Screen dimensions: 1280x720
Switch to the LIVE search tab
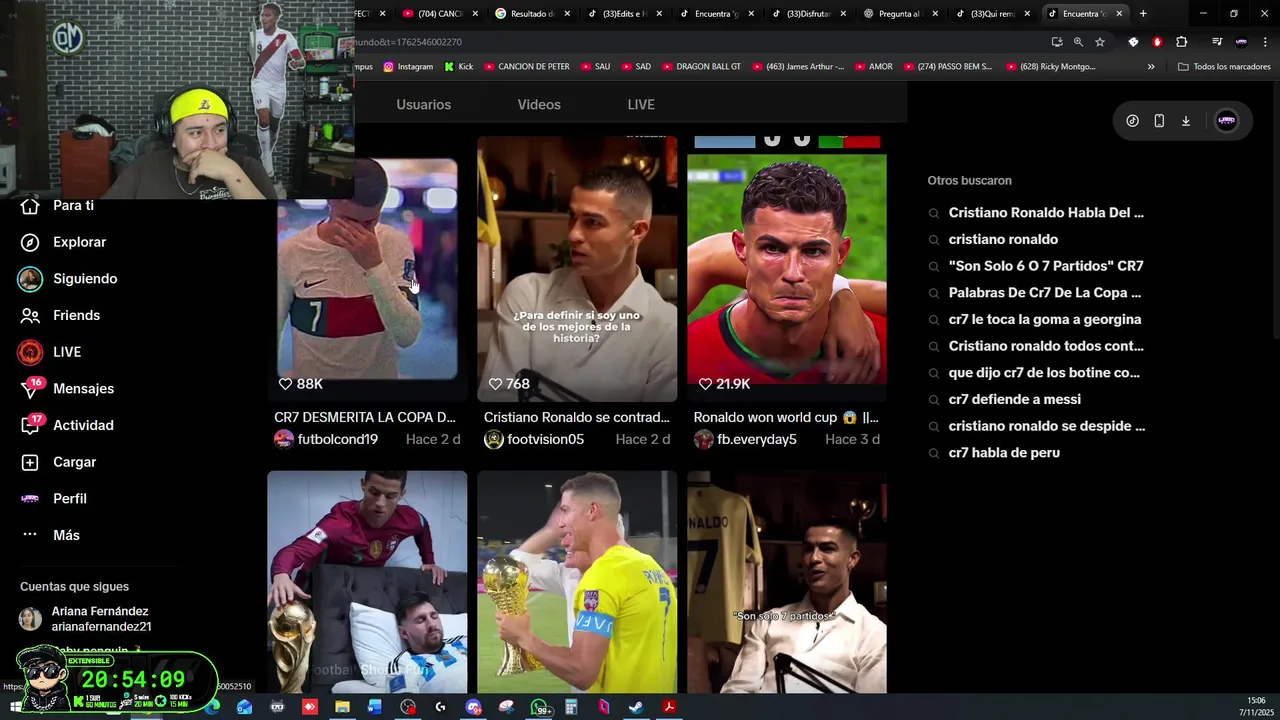[641, 105]
